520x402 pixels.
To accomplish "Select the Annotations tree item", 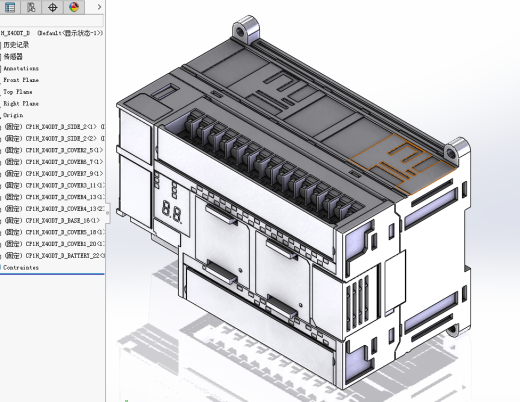I will 21,68.
